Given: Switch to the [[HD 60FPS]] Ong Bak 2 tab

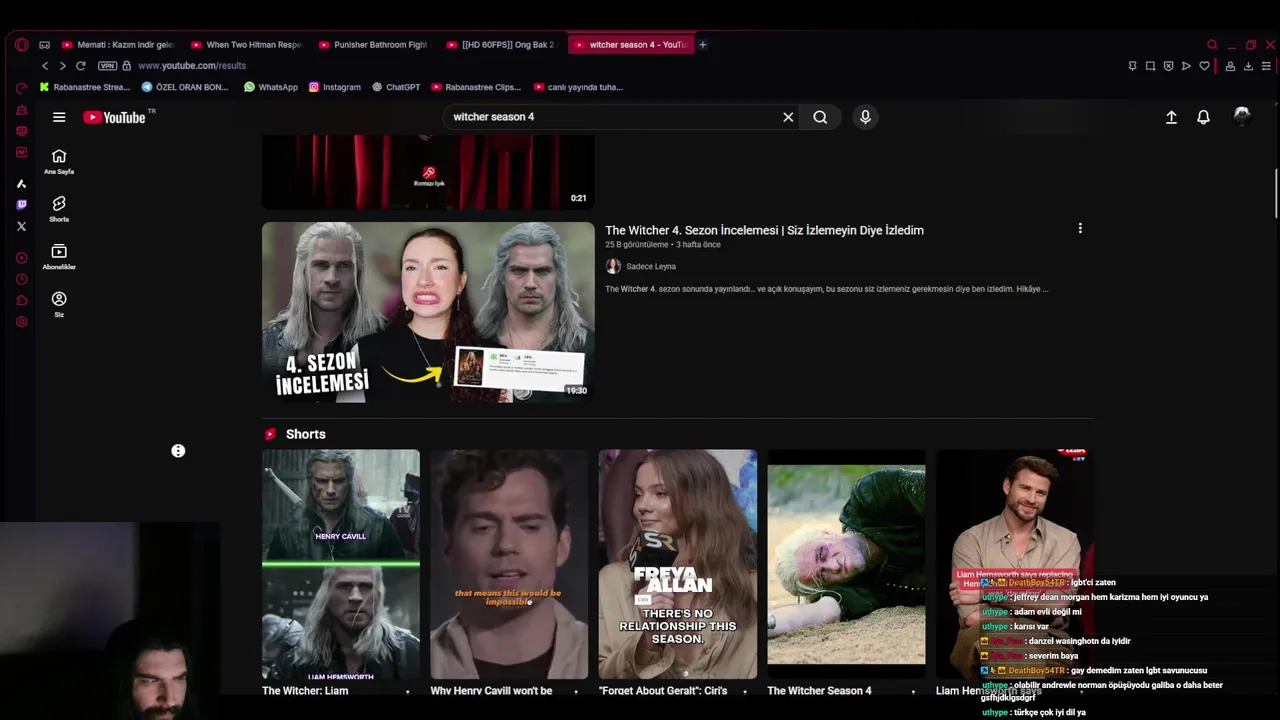Looking at the screenshot, I should (502, 44).
